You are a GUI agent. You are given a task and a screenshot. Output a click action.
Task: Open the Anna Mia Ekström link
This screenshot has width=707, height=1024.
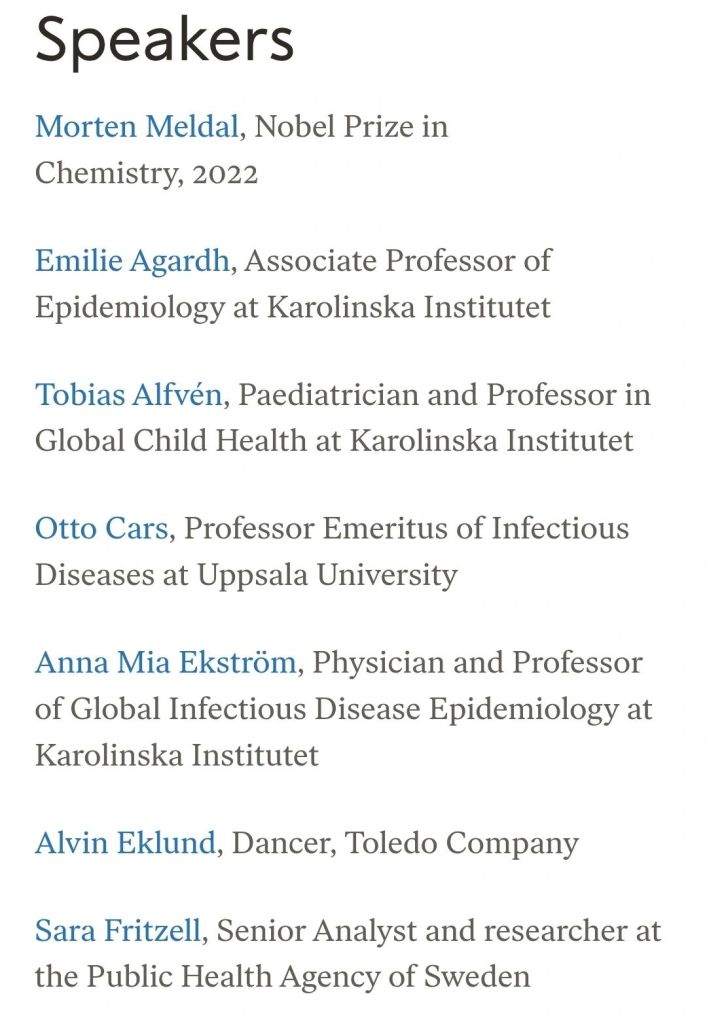pos(165,662)
